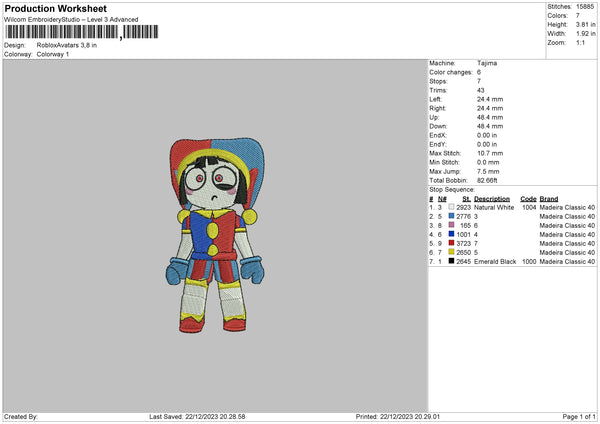Click the 'N#' column header

[x=442, y=199]
